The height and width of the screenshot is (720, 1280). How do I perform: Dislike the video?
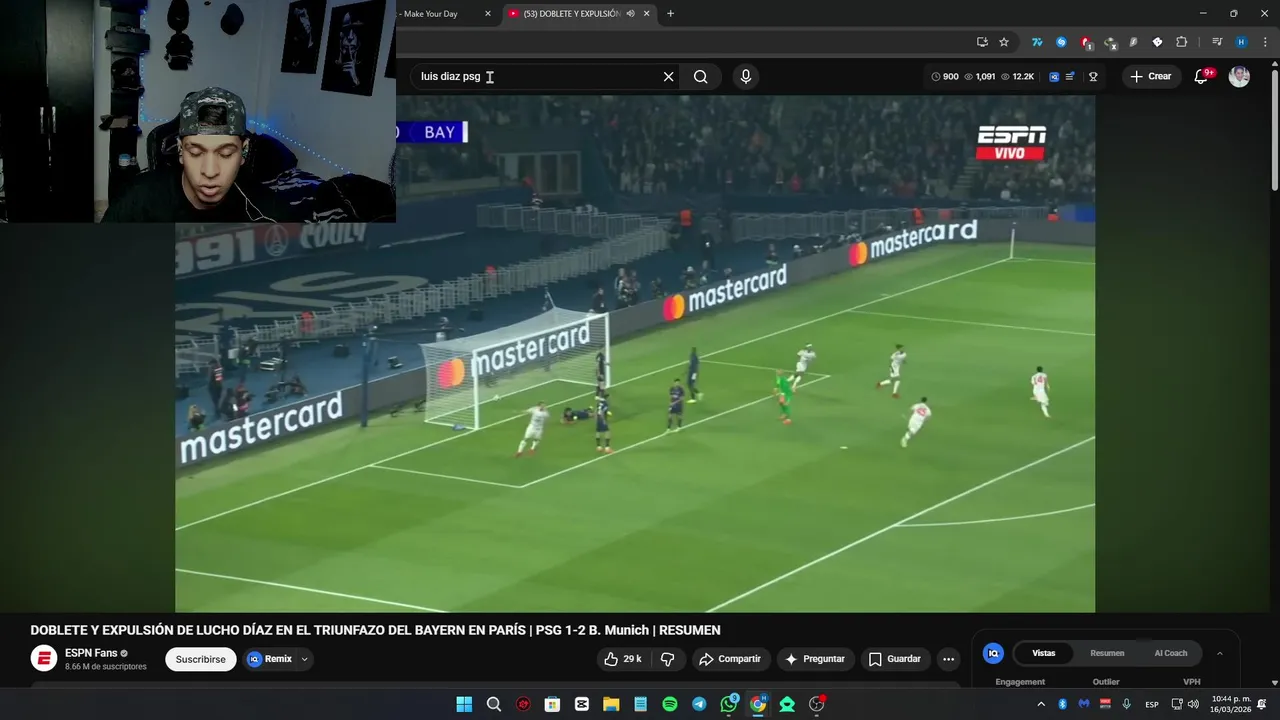pyautogui.click(x=668, y=659)
